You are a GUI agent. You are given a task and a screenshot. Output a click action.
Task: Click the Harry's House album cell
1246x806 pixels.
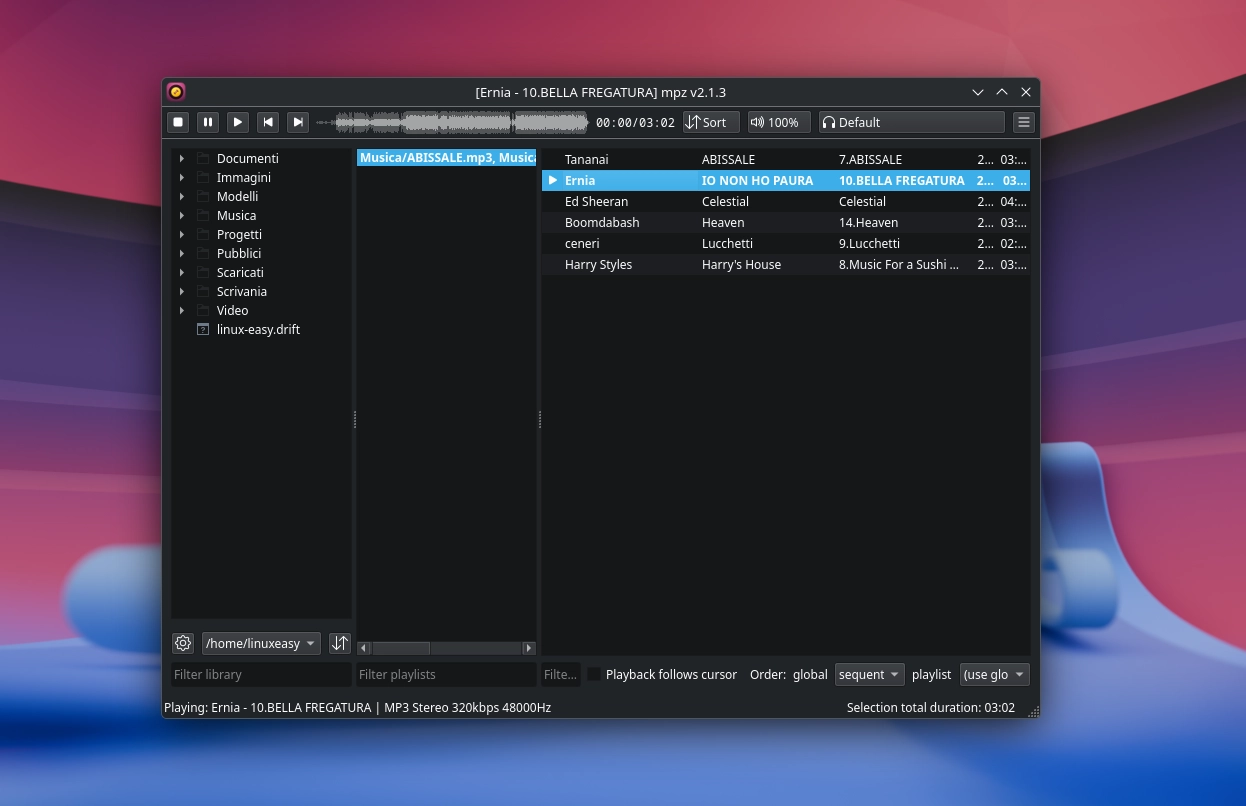click(x=741, y=264)
